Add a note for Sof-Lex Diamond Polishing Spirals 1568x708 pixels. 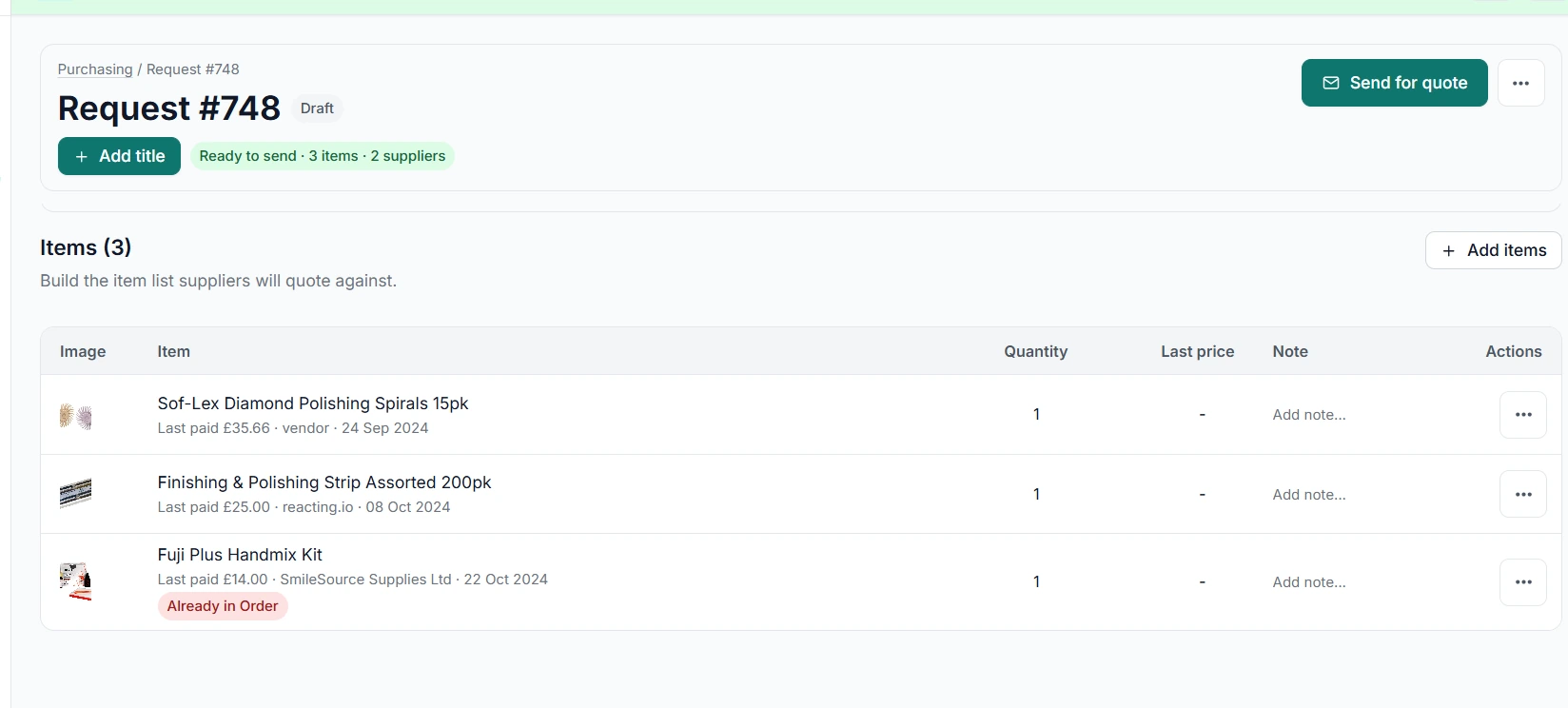click(x=1309, y=415)
